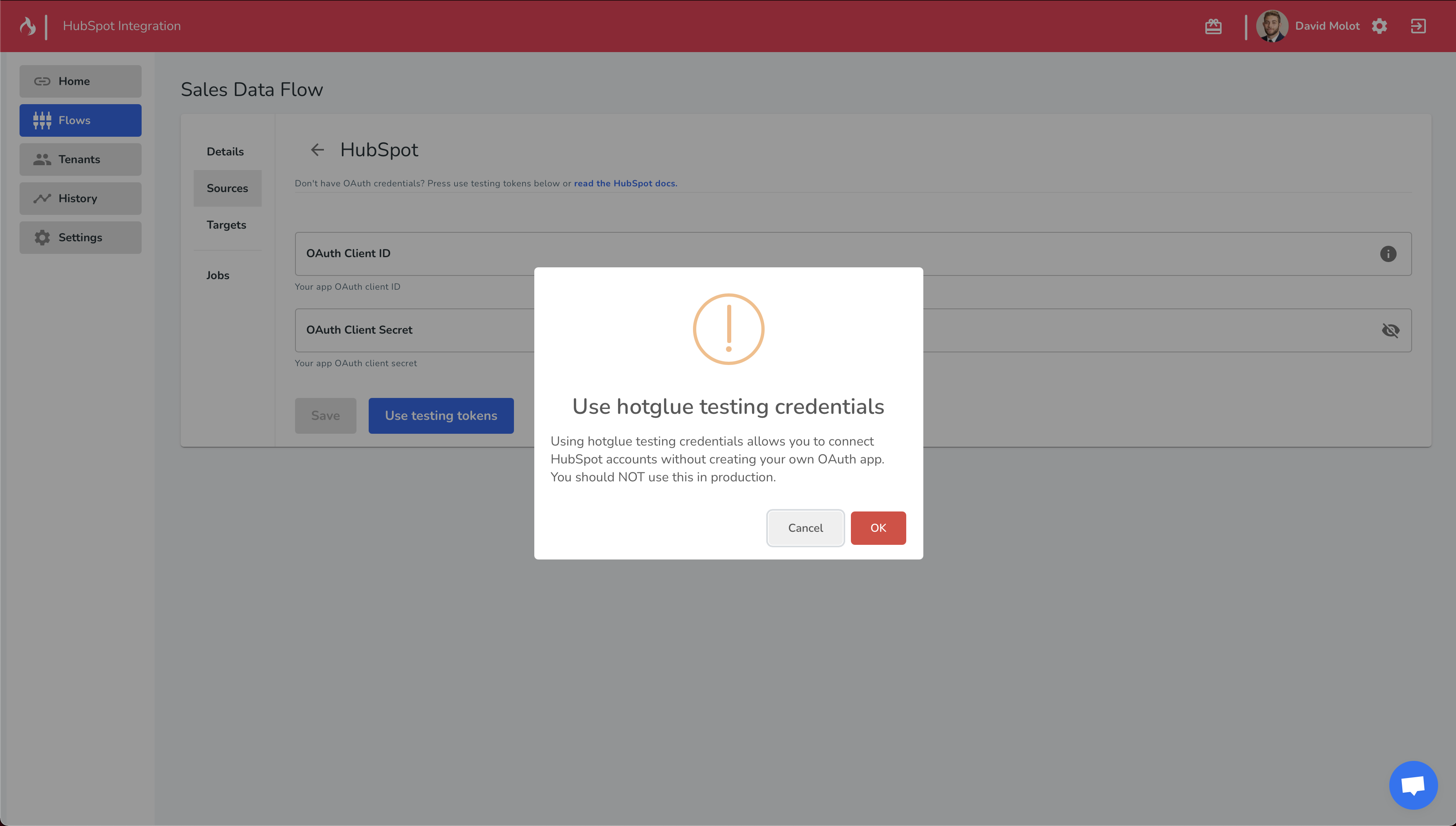Open the read the HubSpot docs link
Screen dimensions: 1456x826
[x=625, y=183]
